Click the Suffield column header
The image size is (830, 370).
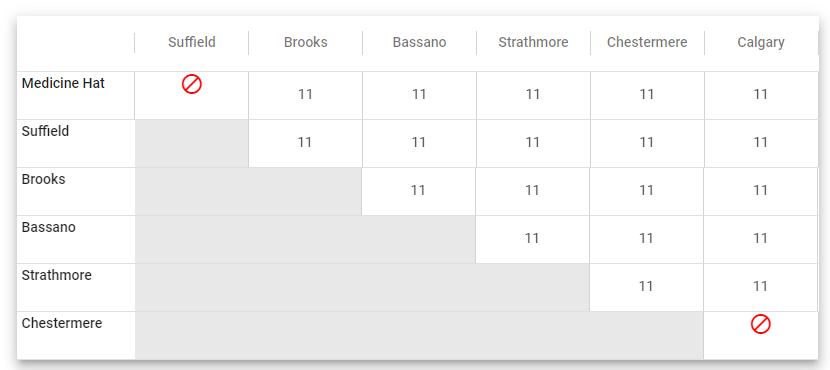pos(192,42)
